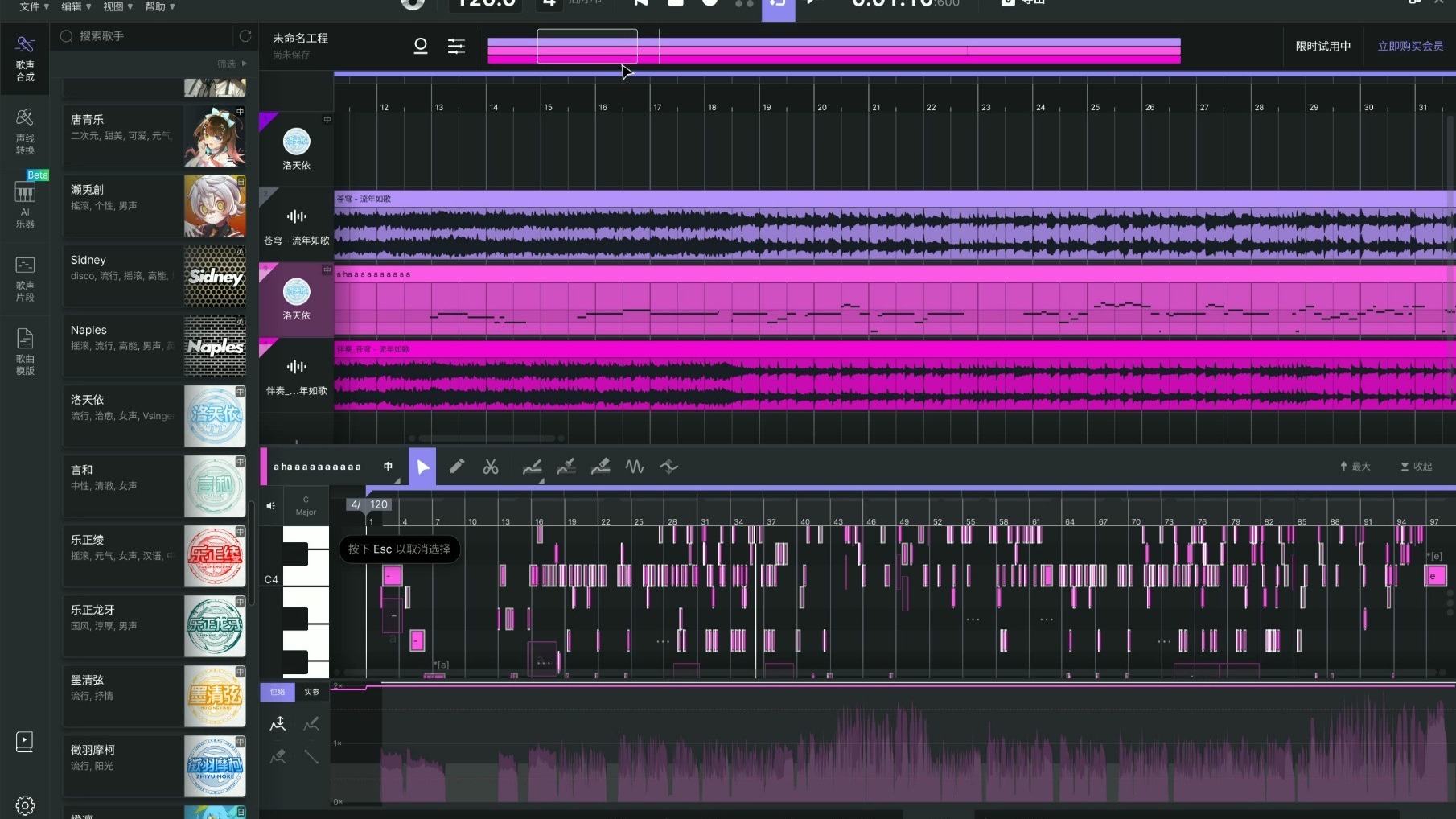The height and width of the screenshot is (819, 1456).
Task: Open the 歌声合成 sidebar panel
Action: (25, 59)
